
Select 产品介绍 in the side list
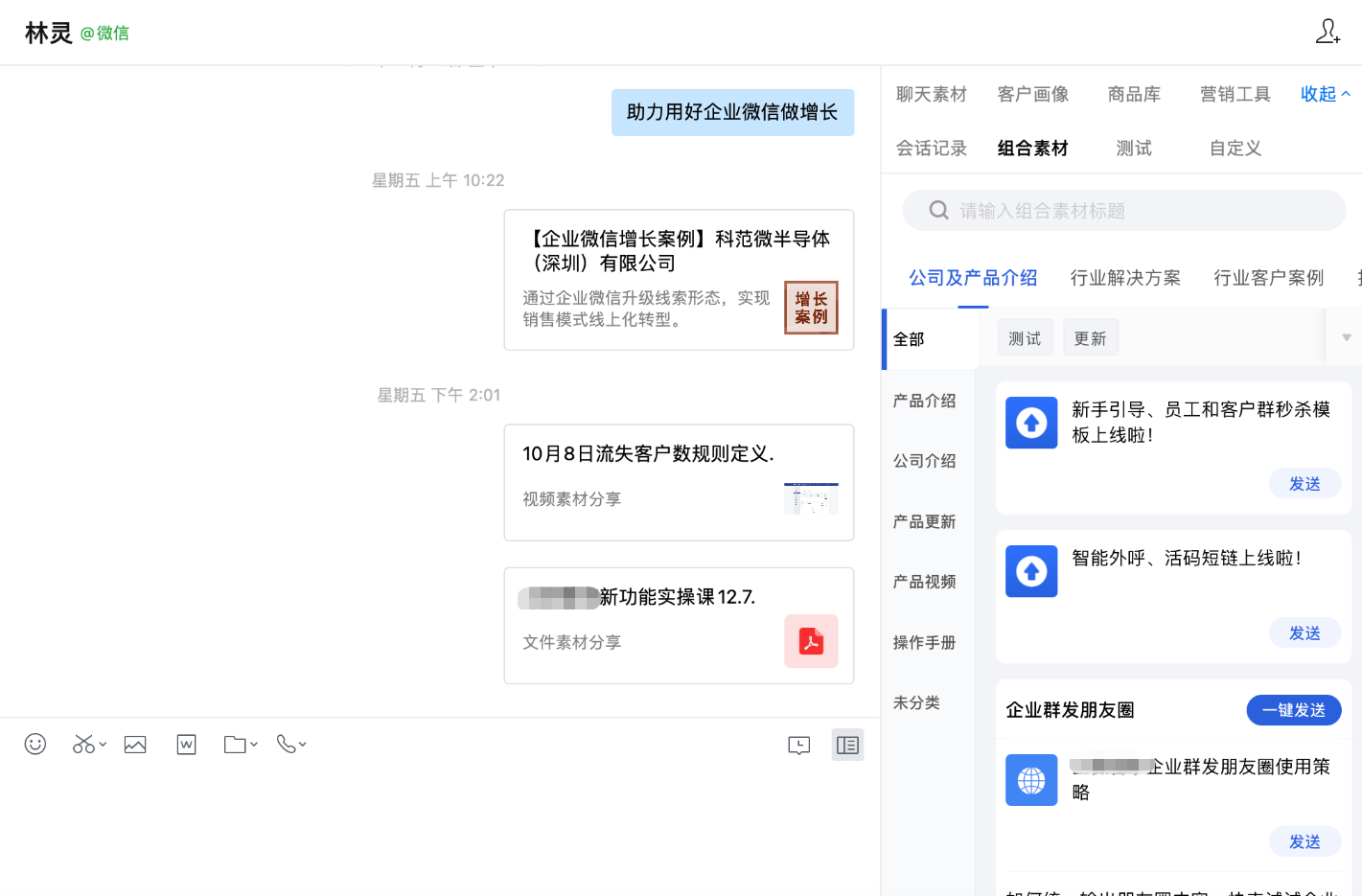tap(925, 401)
